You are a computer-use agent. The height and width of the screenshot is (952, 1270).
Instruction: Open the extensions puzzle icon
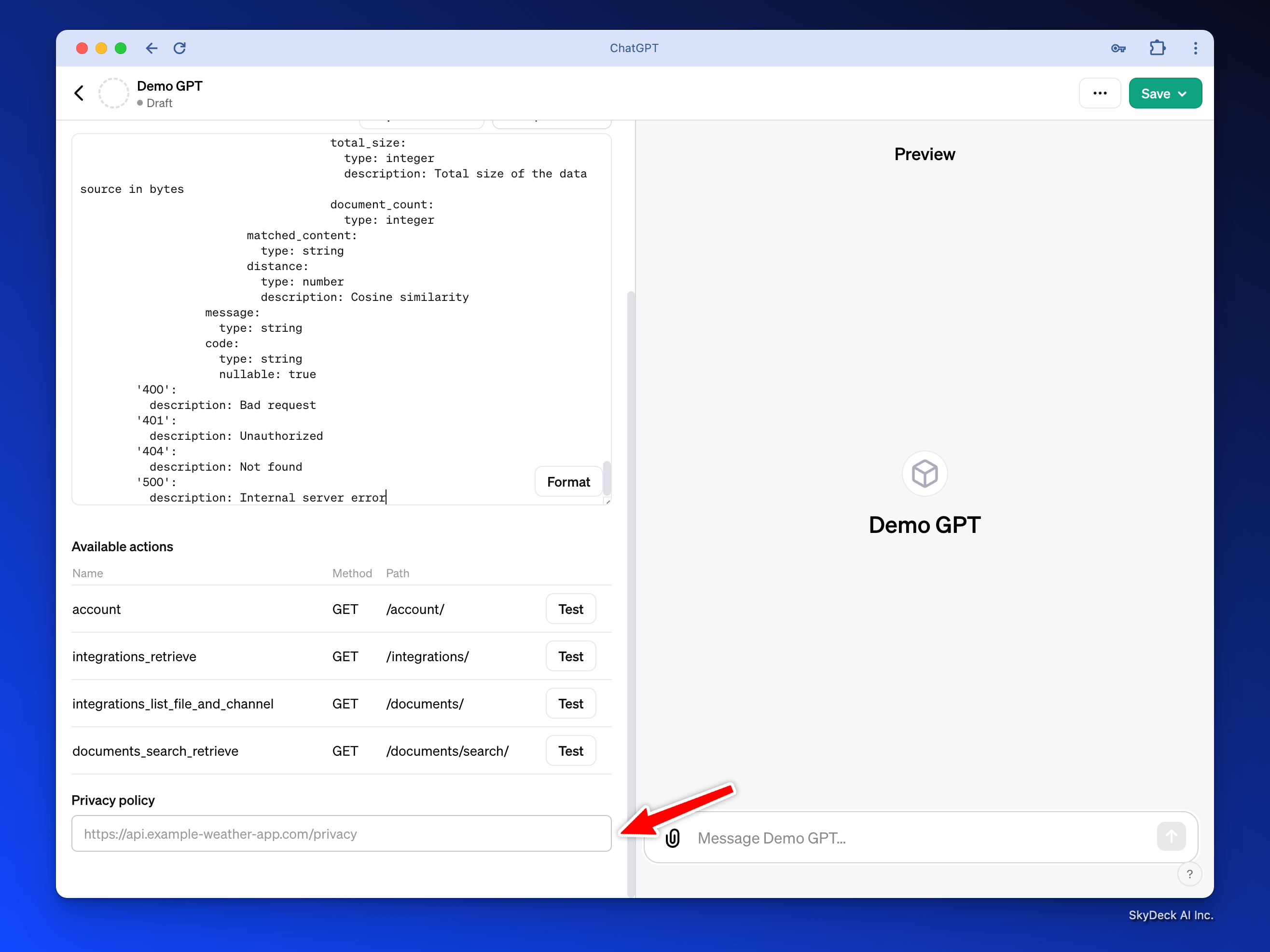(x=1158, y=48)
